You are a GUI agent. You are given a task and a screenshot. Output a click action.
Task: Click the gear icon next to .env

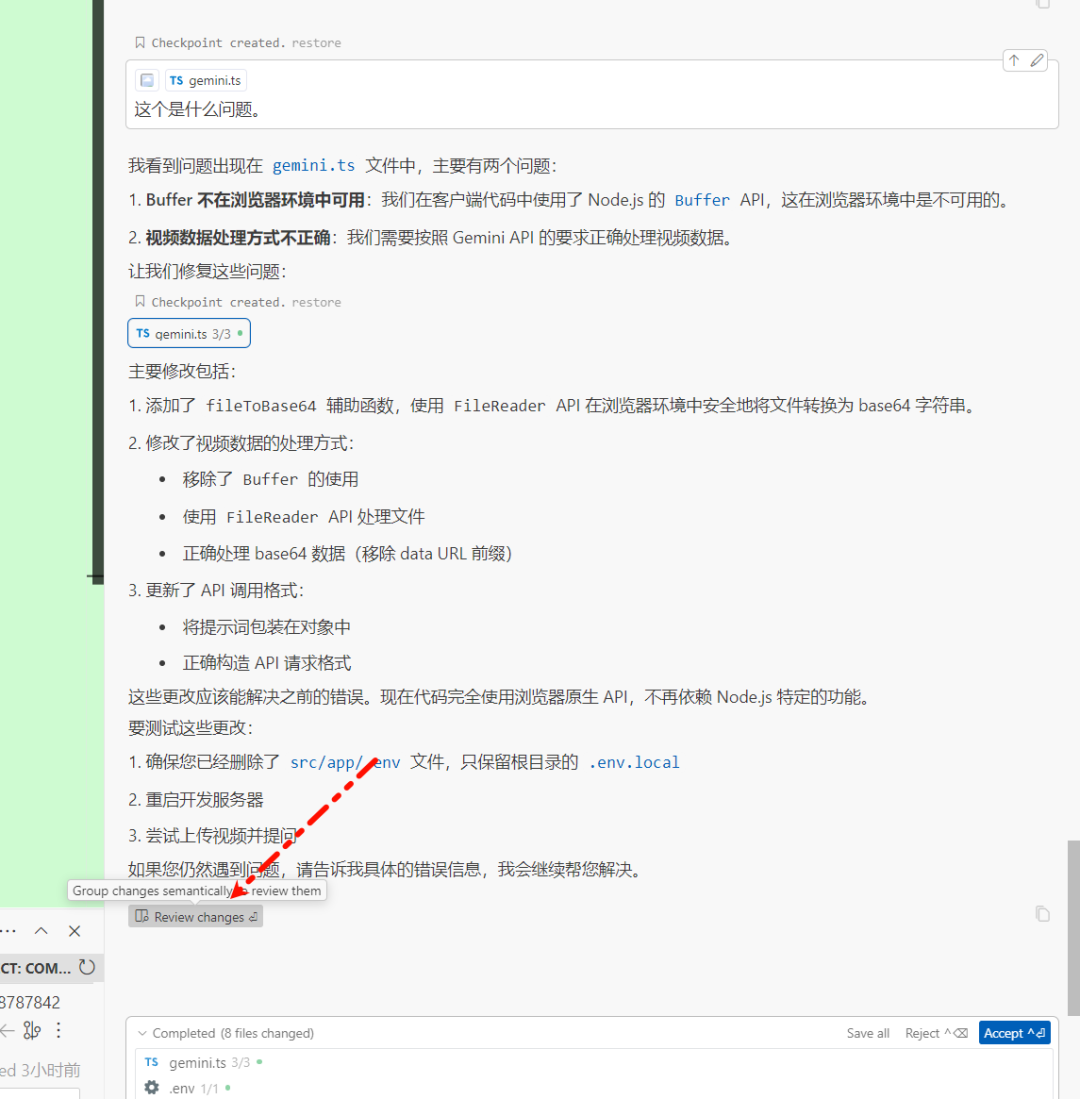tap(151, 1088)
